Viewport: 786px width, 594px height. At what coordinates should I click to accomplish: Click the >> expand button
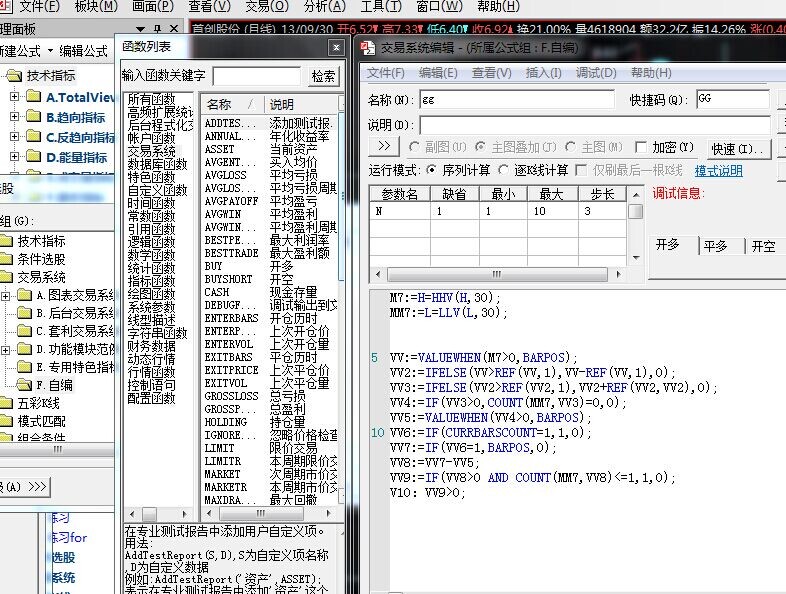click(384, 146)
